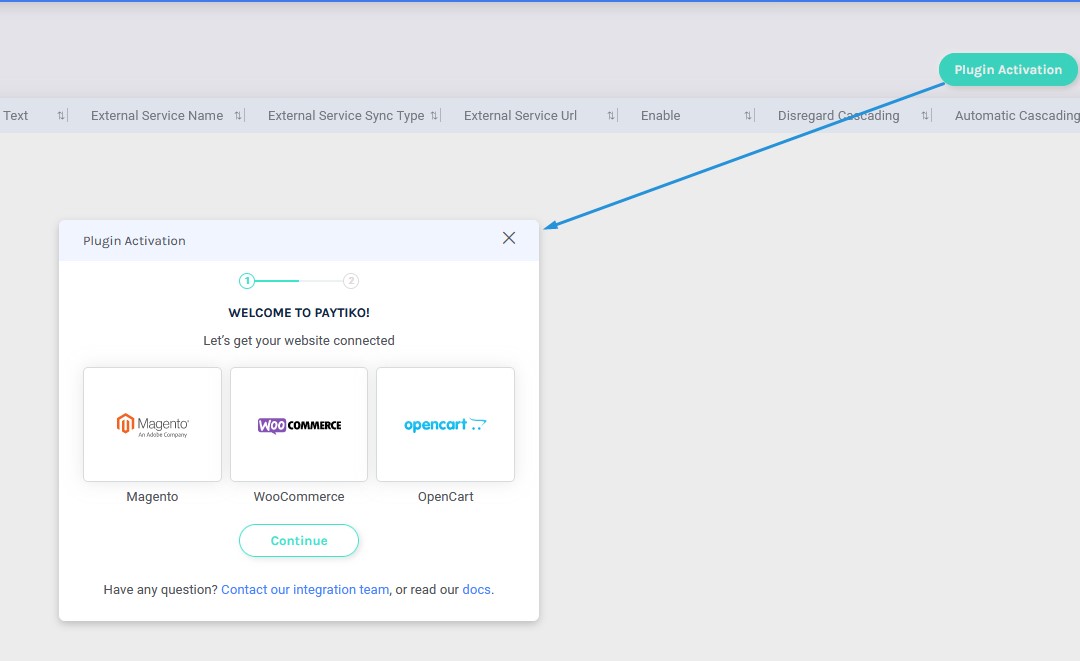
Task: Sort by Disregard Cascading sort icon
Action: (x=925, y=116)
